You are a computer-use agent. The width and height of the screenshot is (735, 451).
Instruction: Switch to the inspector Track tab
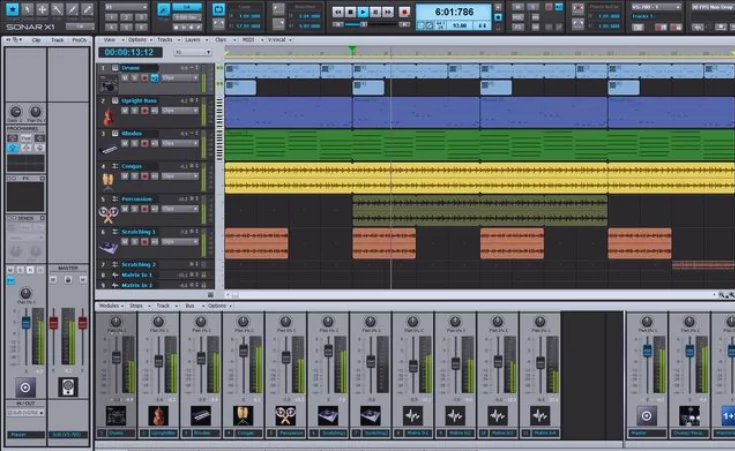[57, 40]
